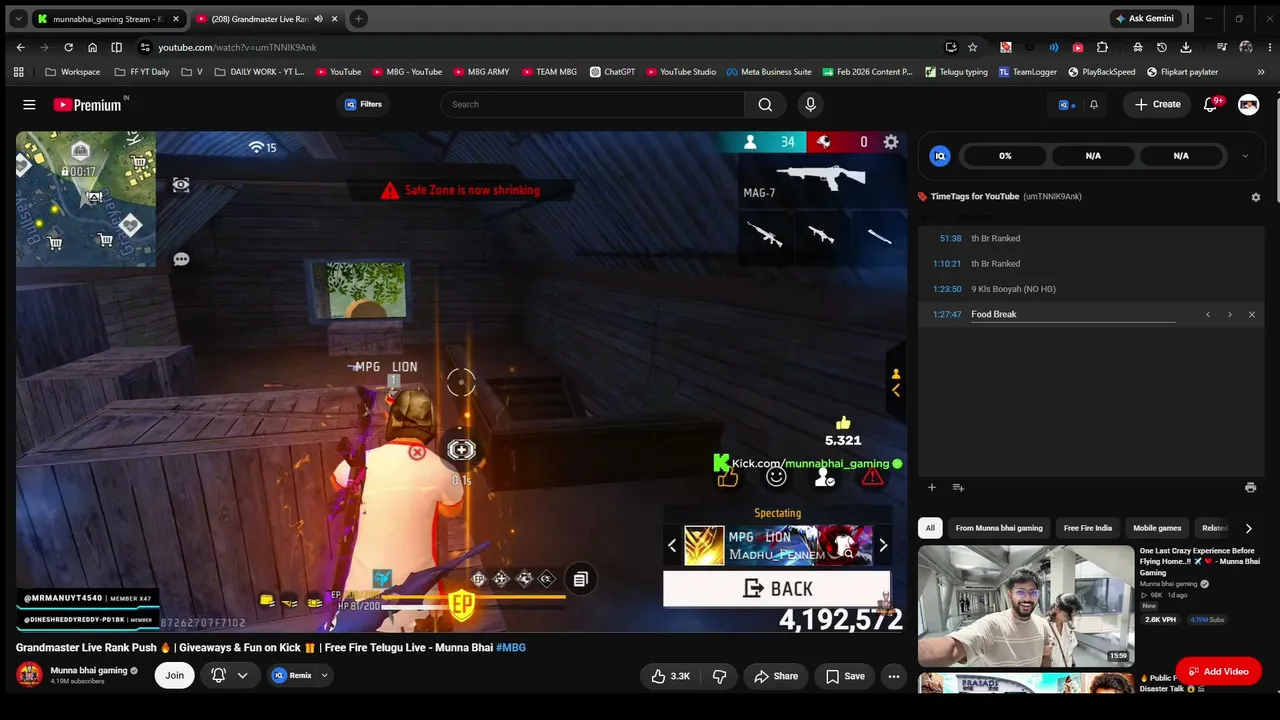The height and width of the screenshot is (720, 1280).
Task: Open a new browser tab
Action: 358,19
